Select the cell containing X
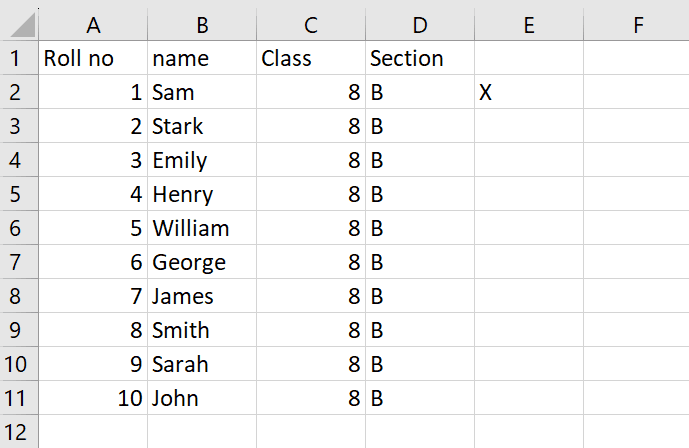This screenshot has height=448, width=689. pyautogui.click(x=529, y=92)
